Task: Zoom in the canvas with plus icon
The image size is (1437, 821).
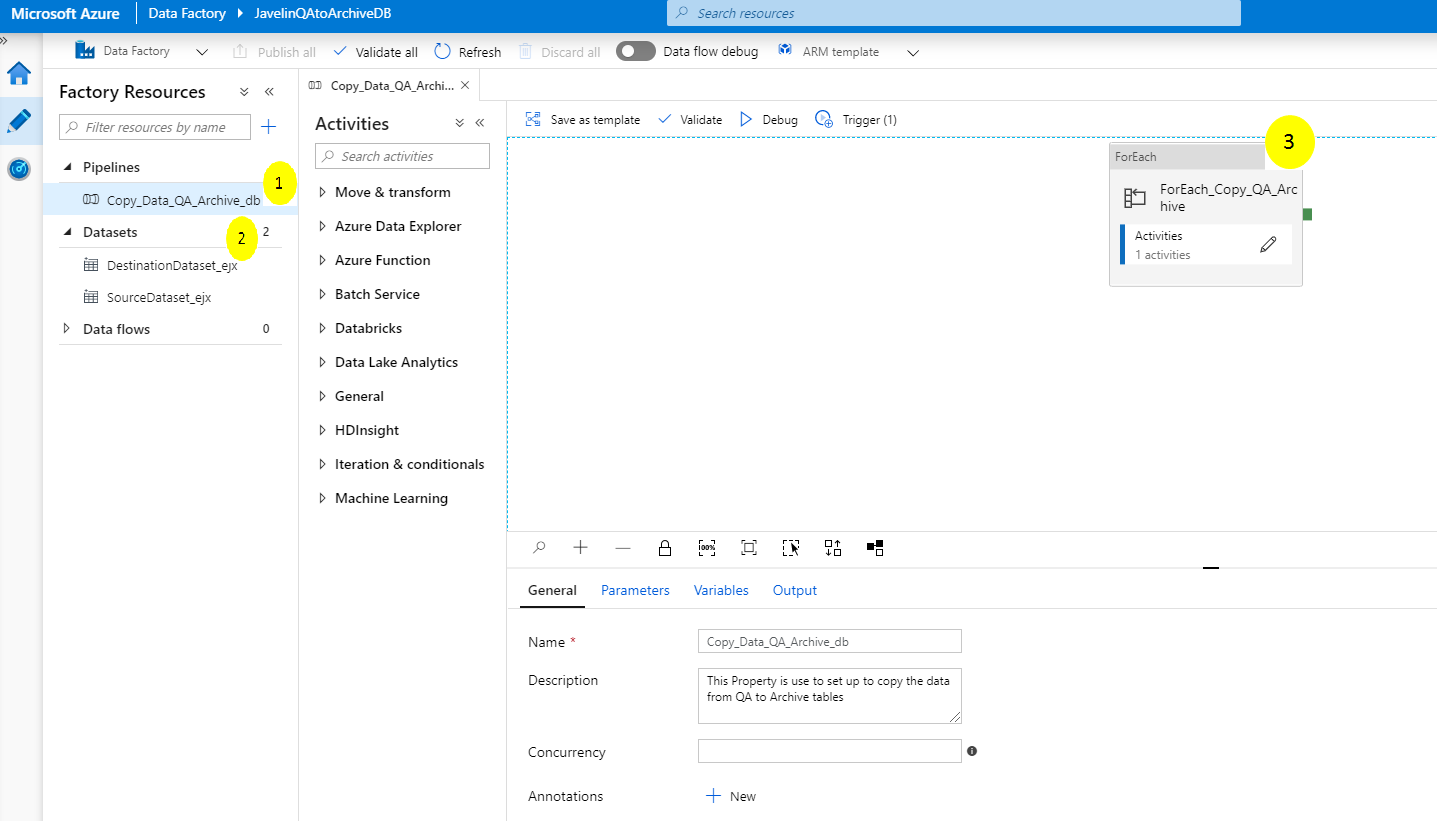Action: coord(581,547)
